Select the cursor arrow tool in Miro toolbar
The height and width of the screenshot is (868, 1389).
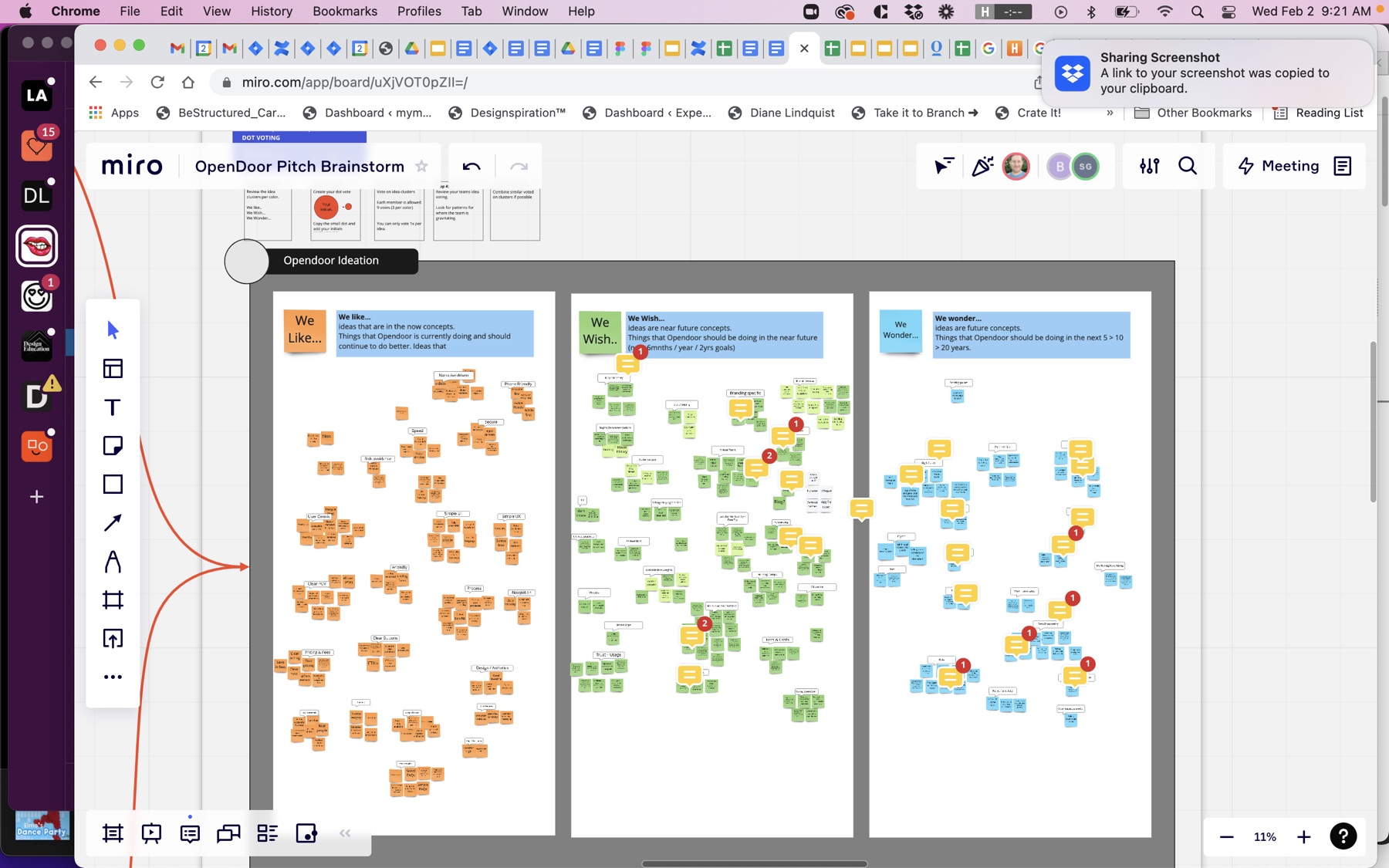pyautogui.click(x=113, y=330)
